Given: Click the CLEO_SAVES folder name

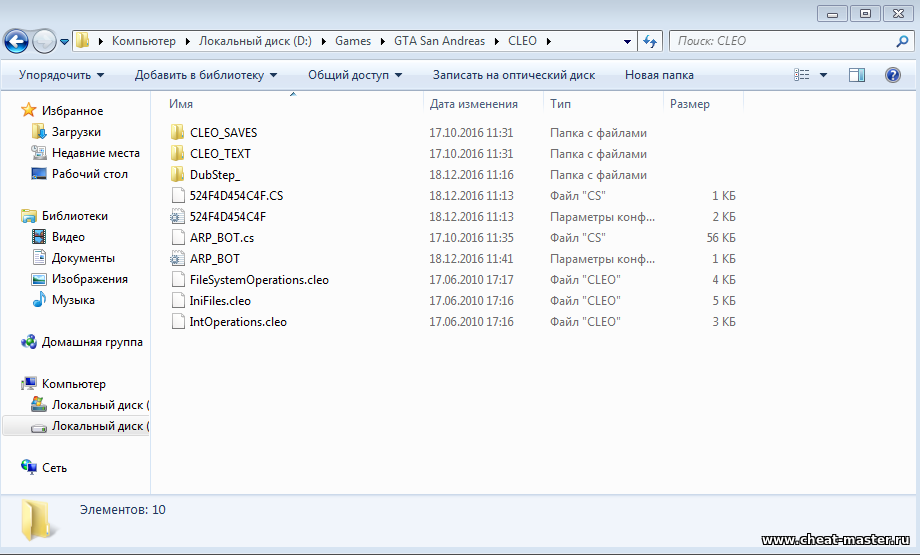Looking at the screenshot, I should [x=224, y=133].
